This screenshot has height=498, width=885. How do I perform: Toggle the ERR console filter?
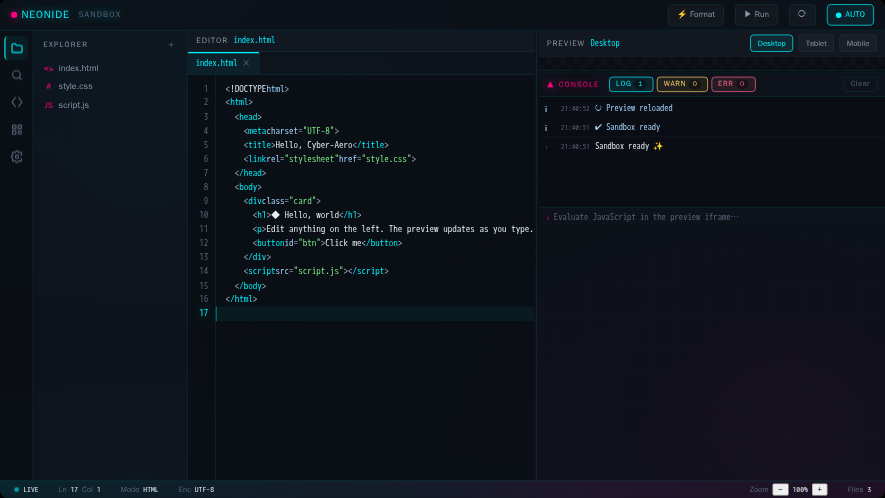[733, 84]
